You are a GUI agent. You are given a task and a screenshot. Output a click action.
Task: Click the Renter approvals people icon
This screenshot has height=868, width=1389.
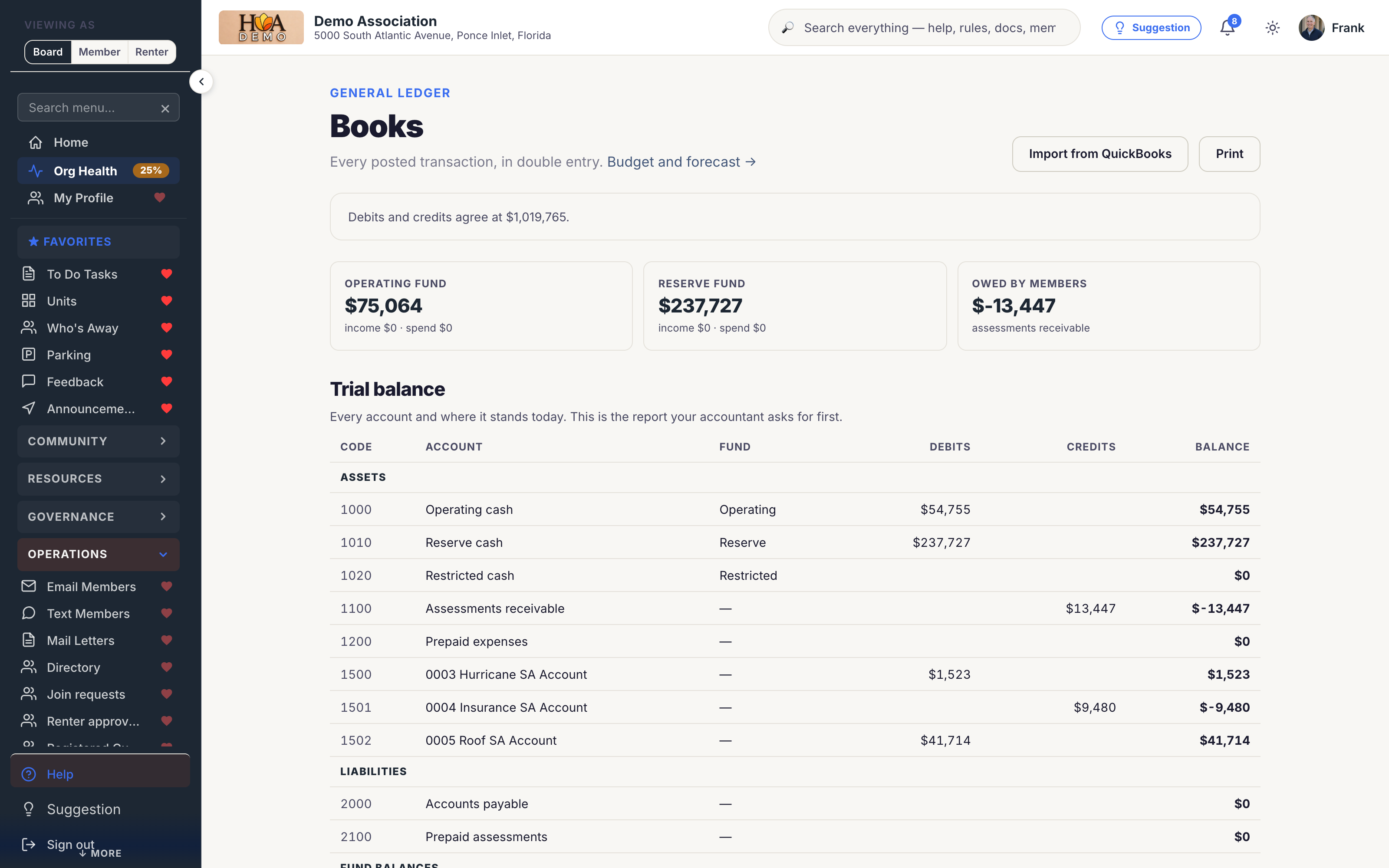[29, 721]
